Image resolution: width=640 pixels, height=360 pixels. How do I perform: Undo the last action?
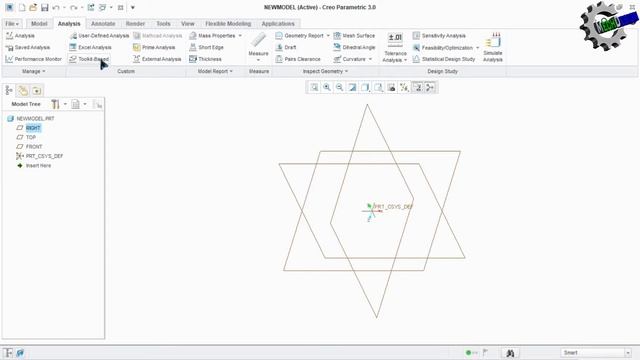tap(56, 7)
